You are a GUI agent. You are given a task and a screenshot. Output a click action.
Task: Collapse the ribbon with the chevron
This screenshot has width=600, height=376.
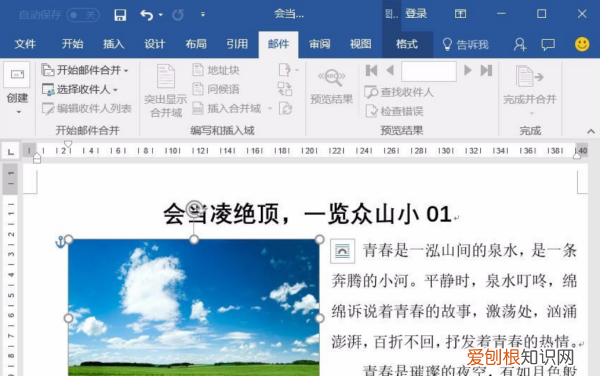(x=591, y=131)
